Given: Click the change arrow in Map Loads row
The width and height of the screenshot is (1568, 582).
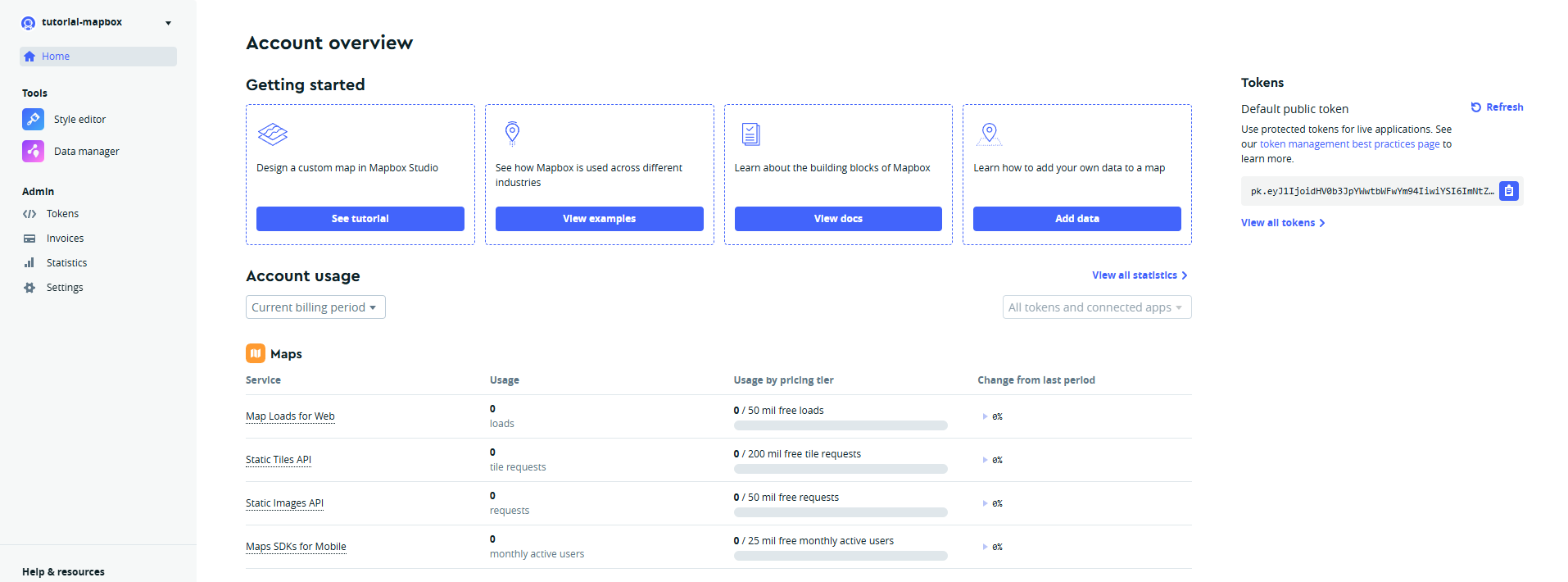Looking at the screenshot, I should coord(985,416).
